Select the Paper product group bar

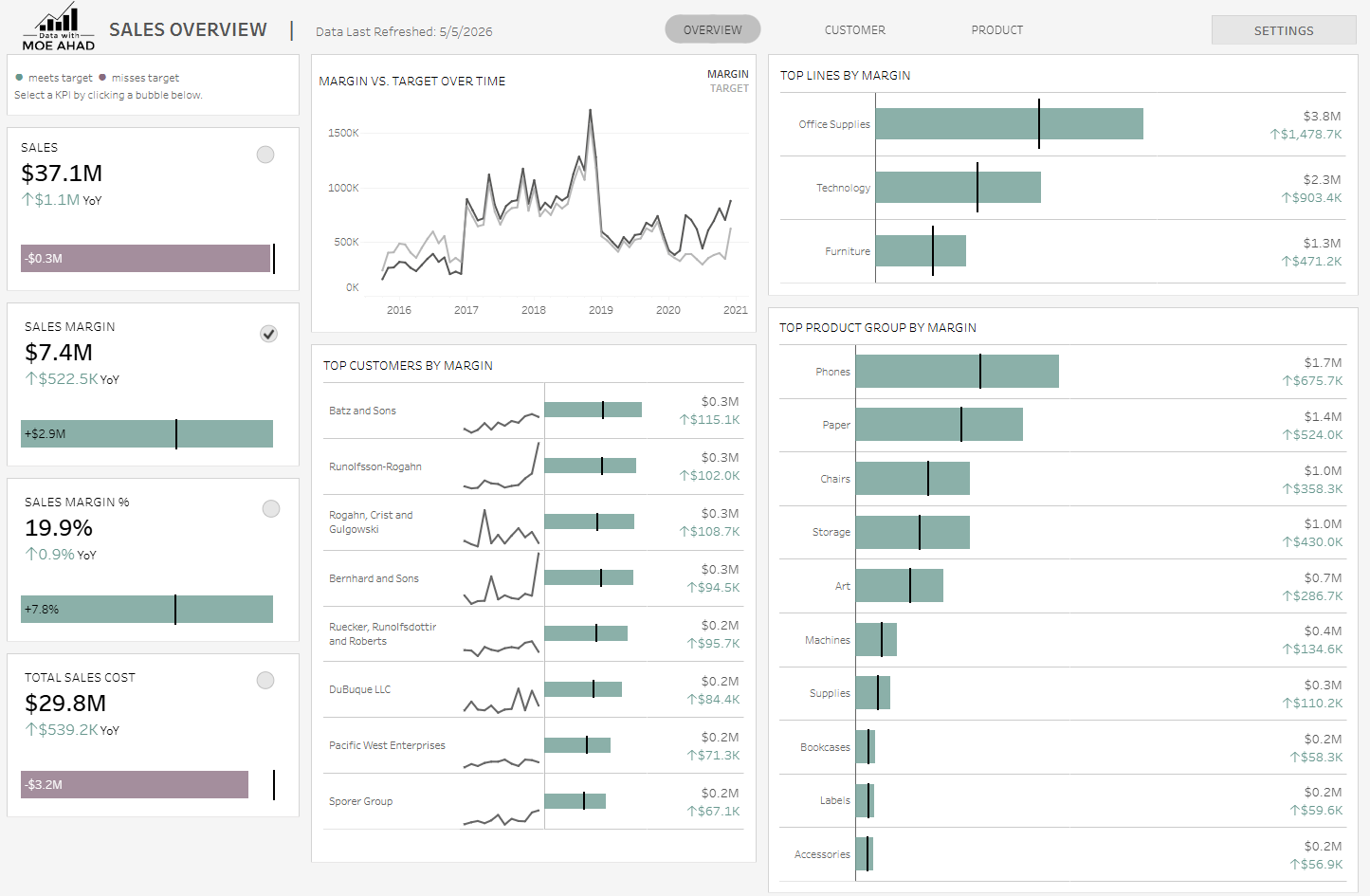940,425
